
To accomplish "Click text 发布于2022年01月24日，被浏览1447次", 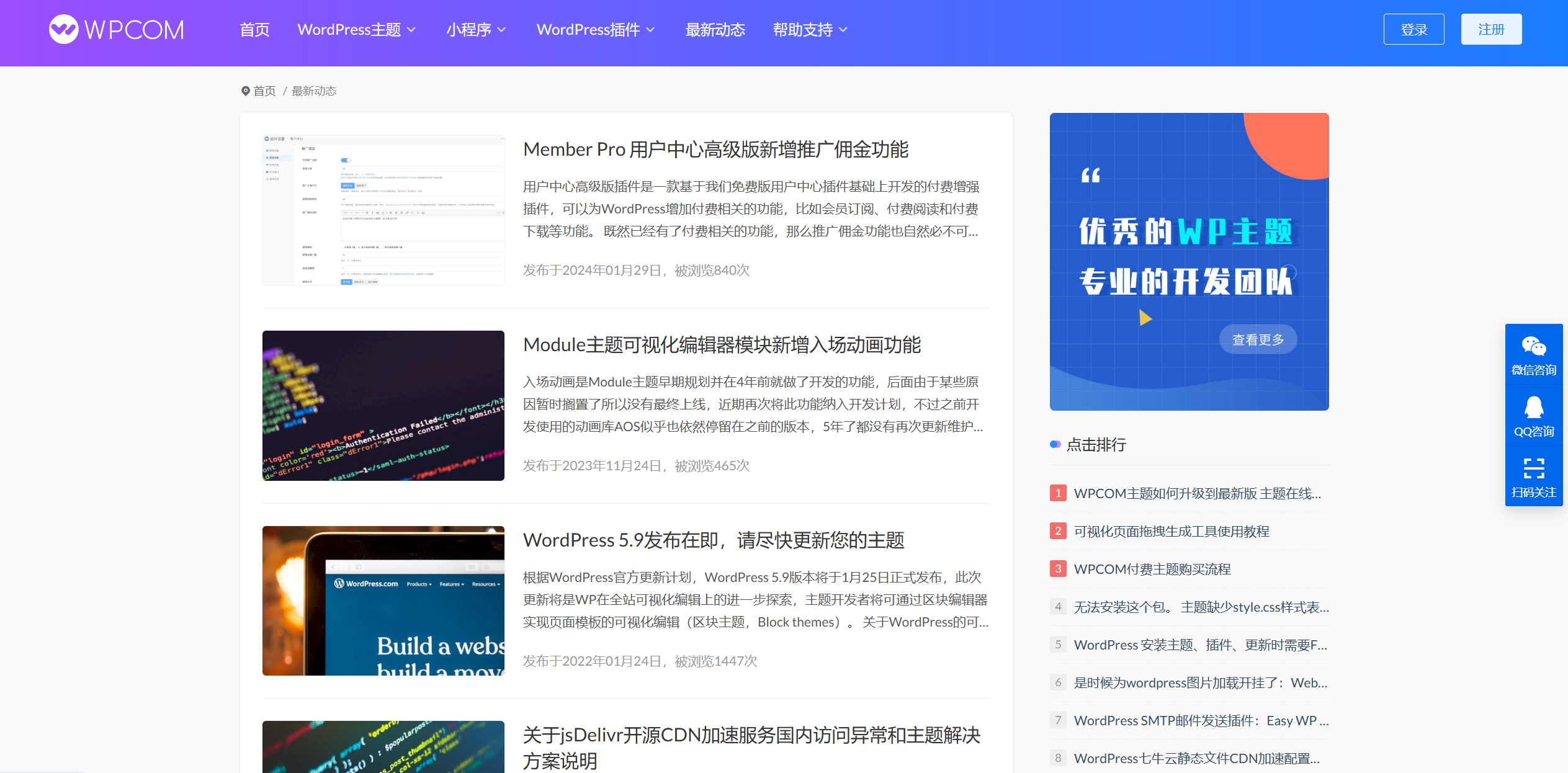I will coord(640,661).
